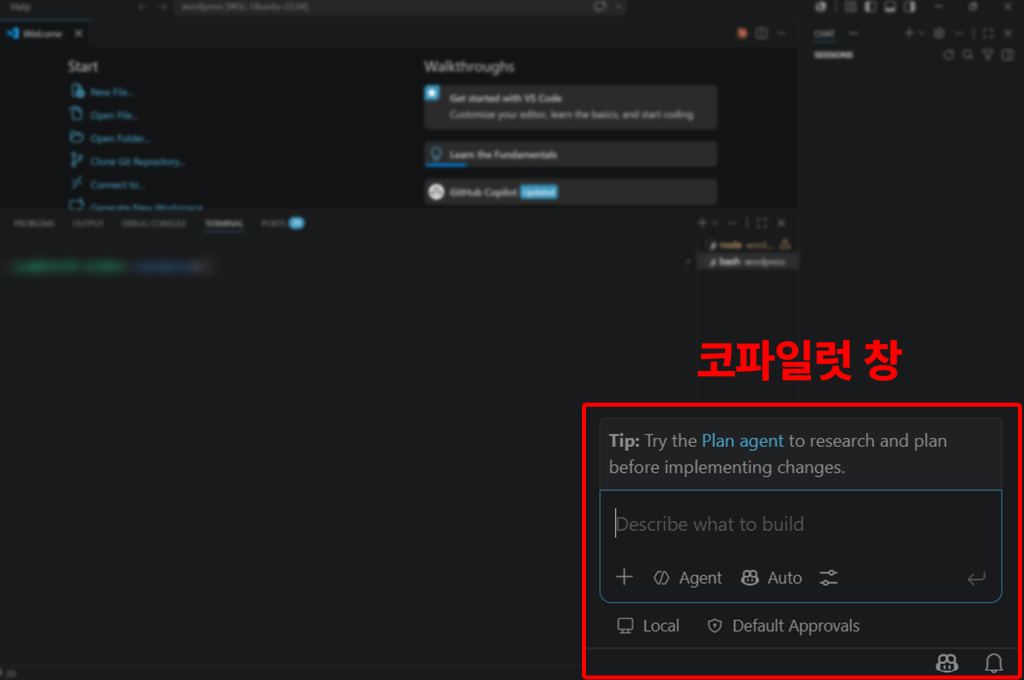The height and width of the screenshot is (680, 1024).
Task: Open customize layout icon in title bar
Action: (x=850, y=7)
